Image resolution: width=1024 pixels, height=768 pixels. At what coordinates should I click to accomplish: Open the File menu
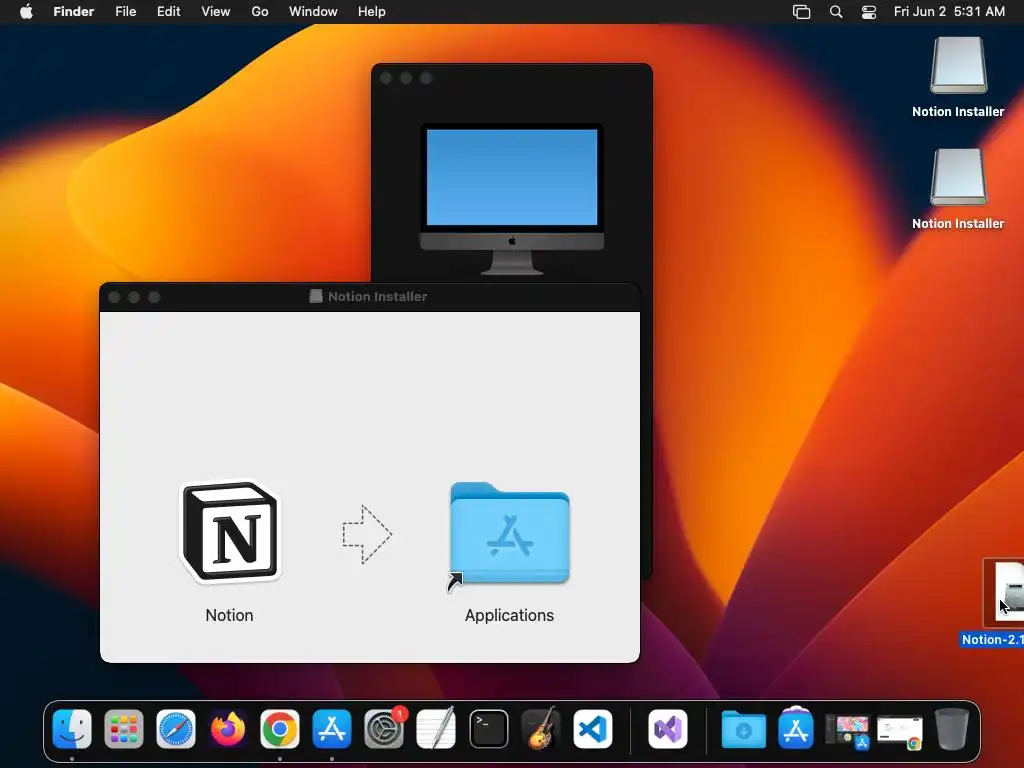coord(125,12)
